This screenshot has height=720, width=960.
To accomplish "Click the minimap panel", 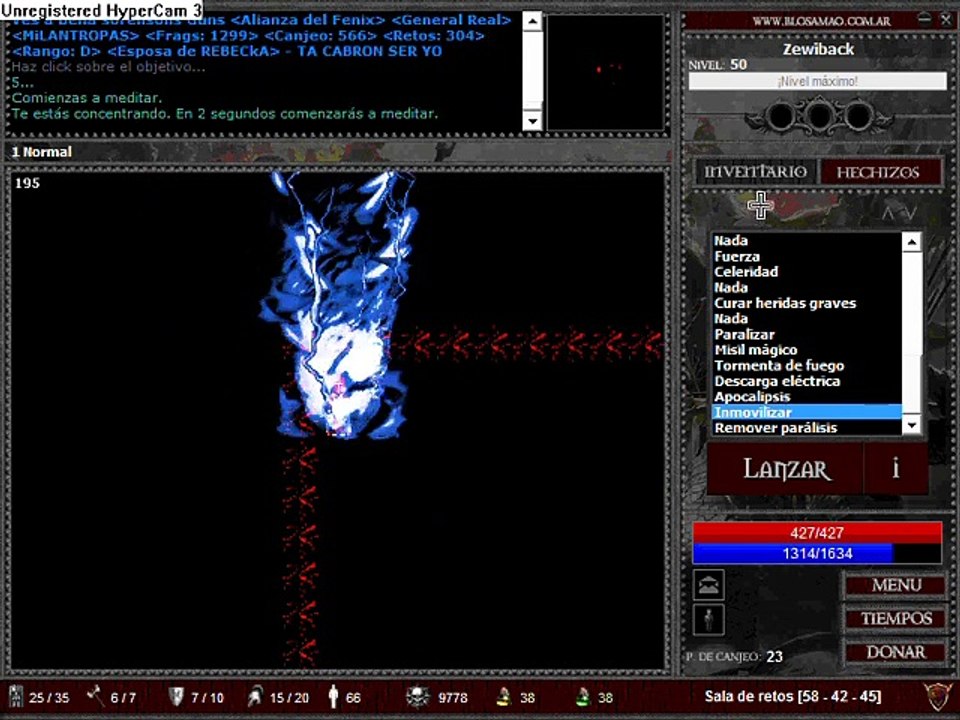I will point(606,72).
